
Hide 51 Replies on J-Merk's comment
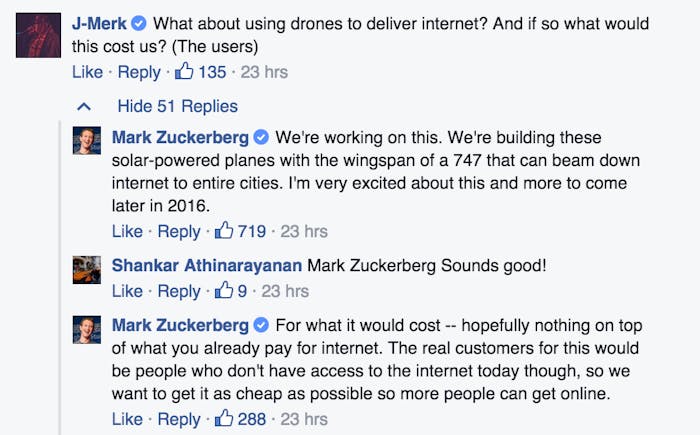point(178,106)
